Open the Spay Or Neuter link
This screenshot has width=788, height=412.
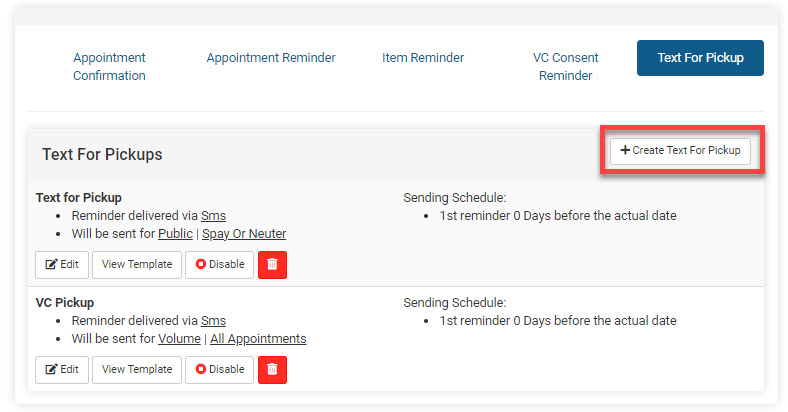(244, 234)
